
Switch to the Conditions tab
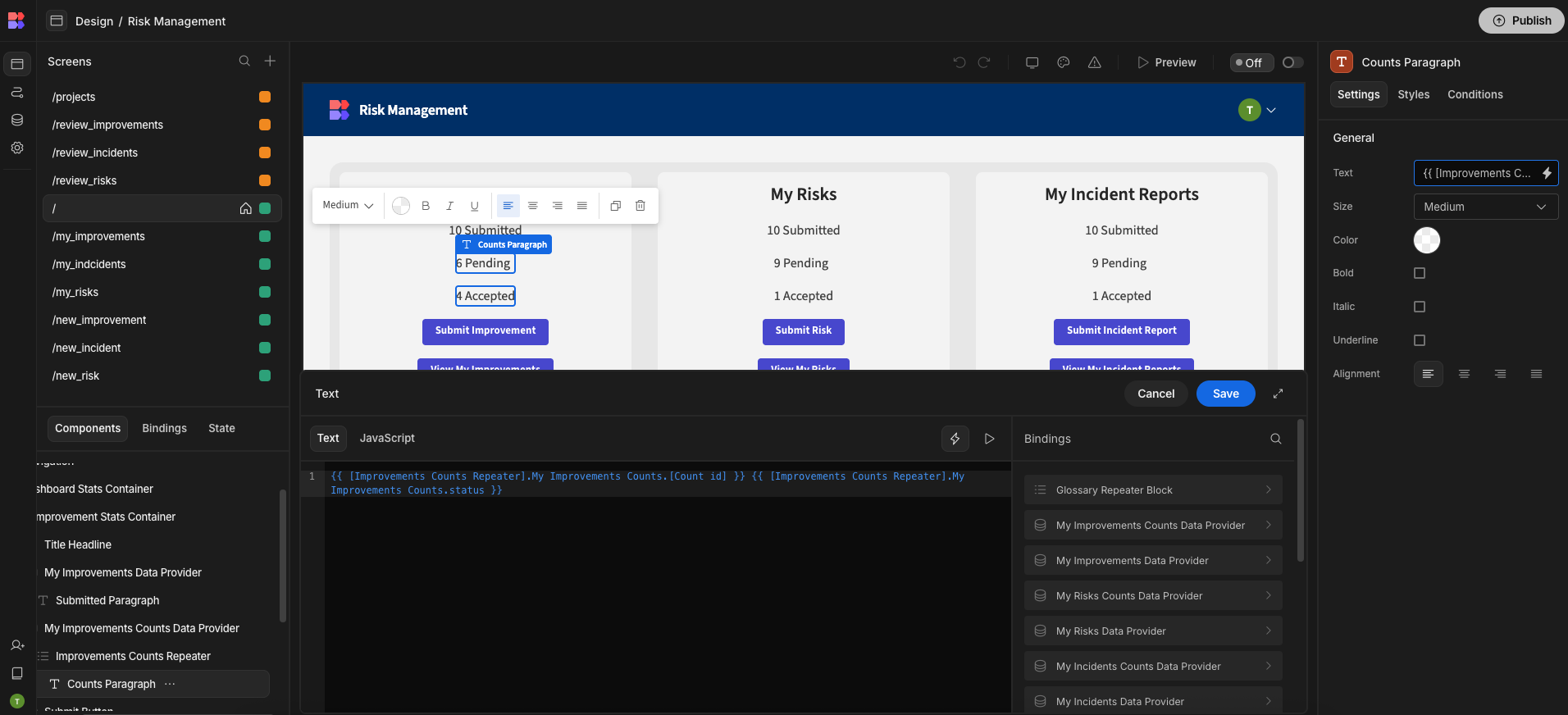tap(1475, 94)
